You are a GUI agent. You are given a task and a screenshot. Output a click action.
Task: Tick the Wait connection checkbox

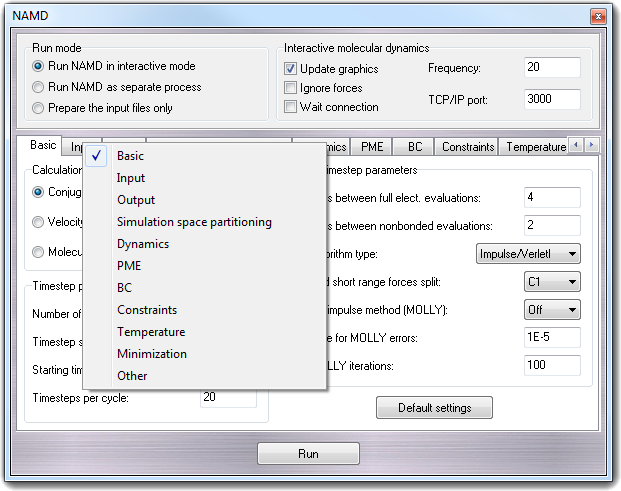(291, 107)
